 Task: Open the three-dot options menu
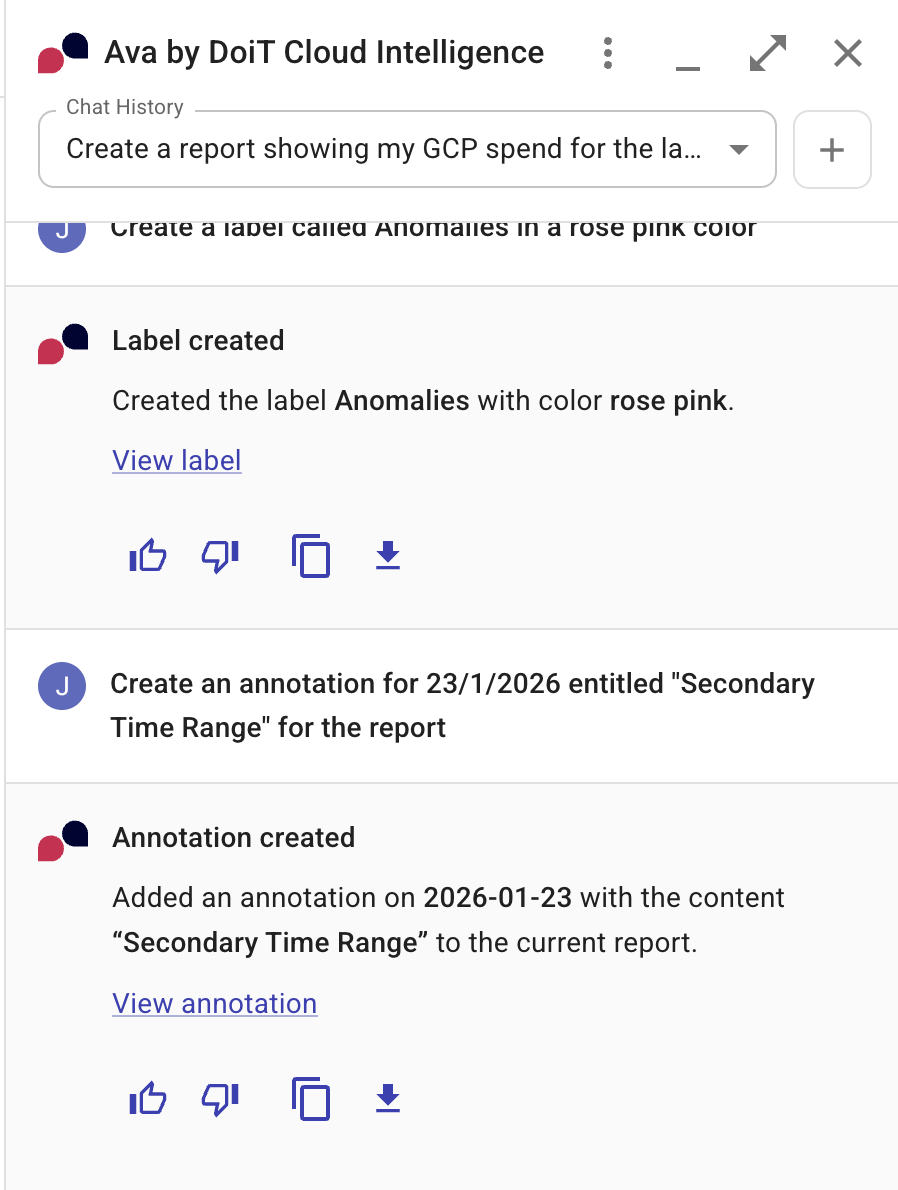[607, 53]
